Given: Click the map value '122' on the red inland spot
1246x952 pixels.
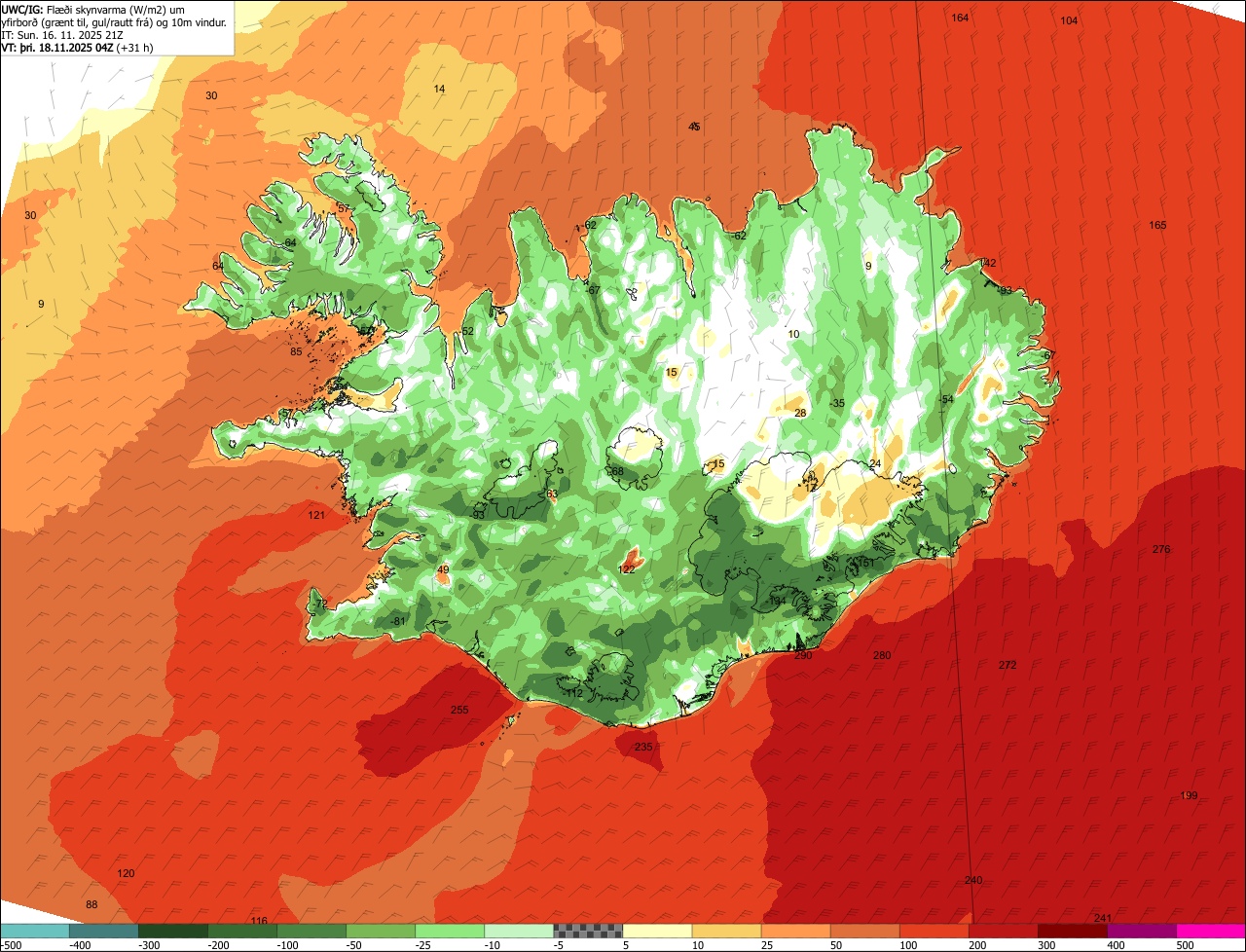Looking at the screenshot, I should pyautogui.click(x=627, y=570).
